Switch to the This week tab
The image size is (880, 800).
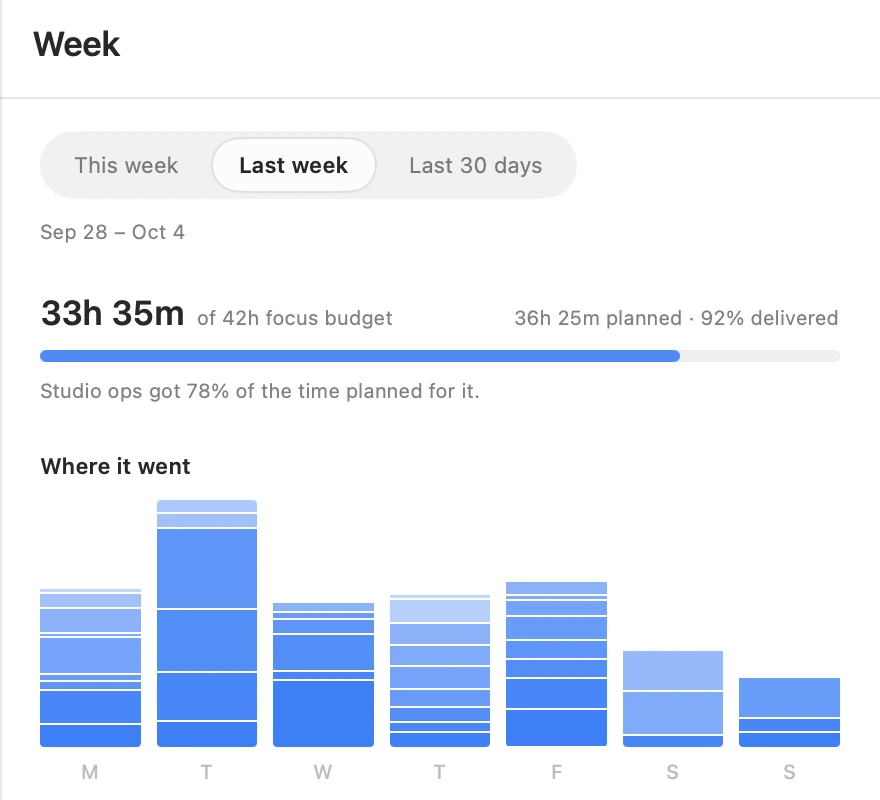126,166
